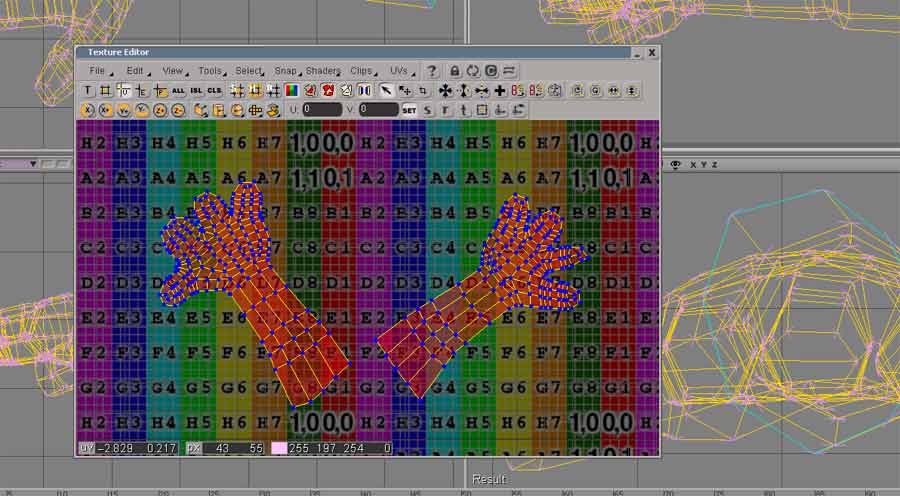Viewport: 900px width, 496px height.
Task: Click the black plus cross icon
Action: 500,90
